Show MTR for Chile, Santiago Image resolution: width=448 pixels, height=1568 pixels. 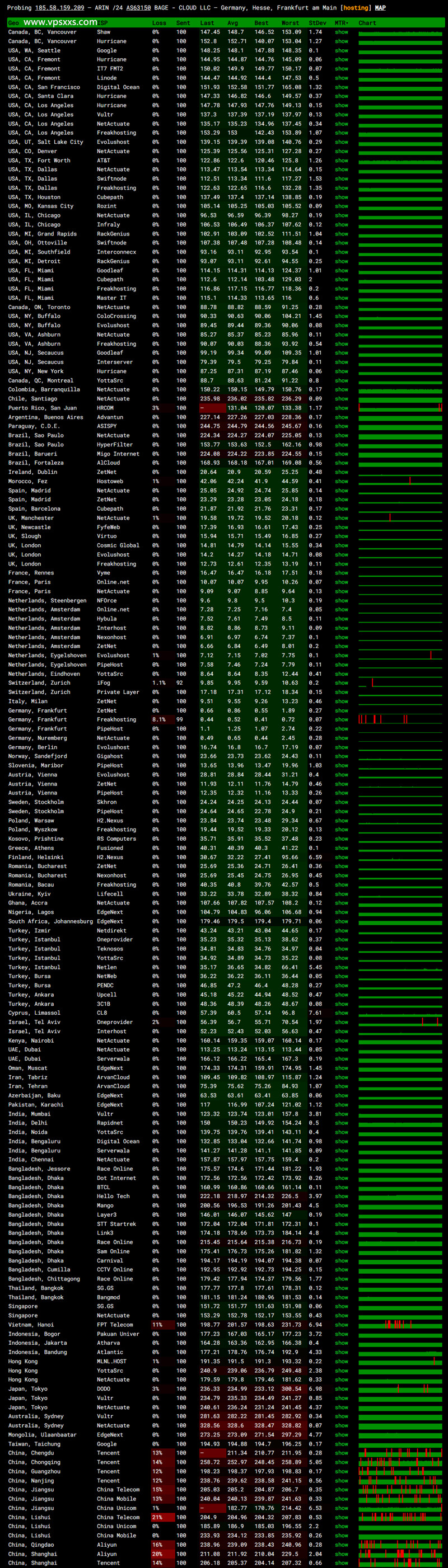(342, 399)
